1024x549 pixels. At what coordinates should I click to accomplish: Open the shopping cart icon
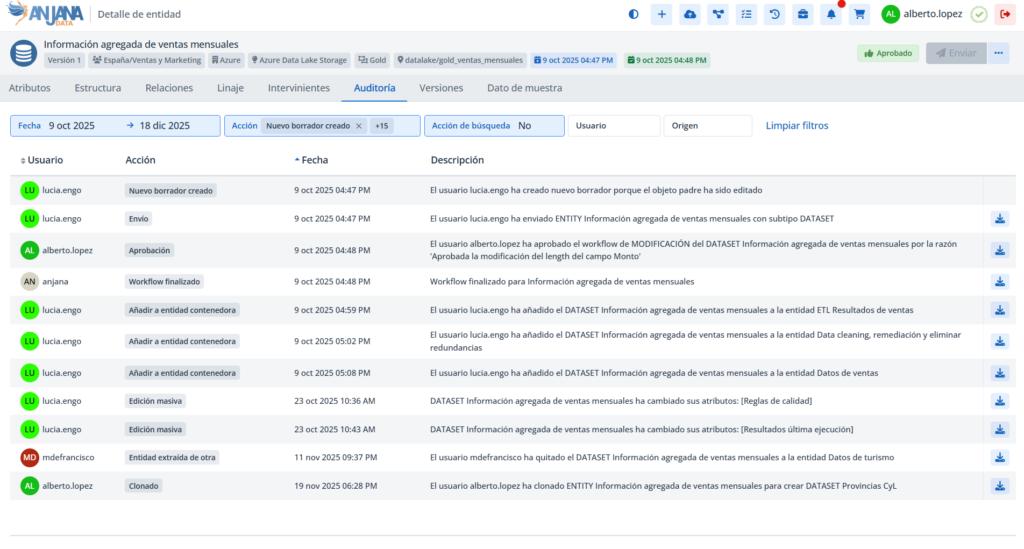click(859, 14)
